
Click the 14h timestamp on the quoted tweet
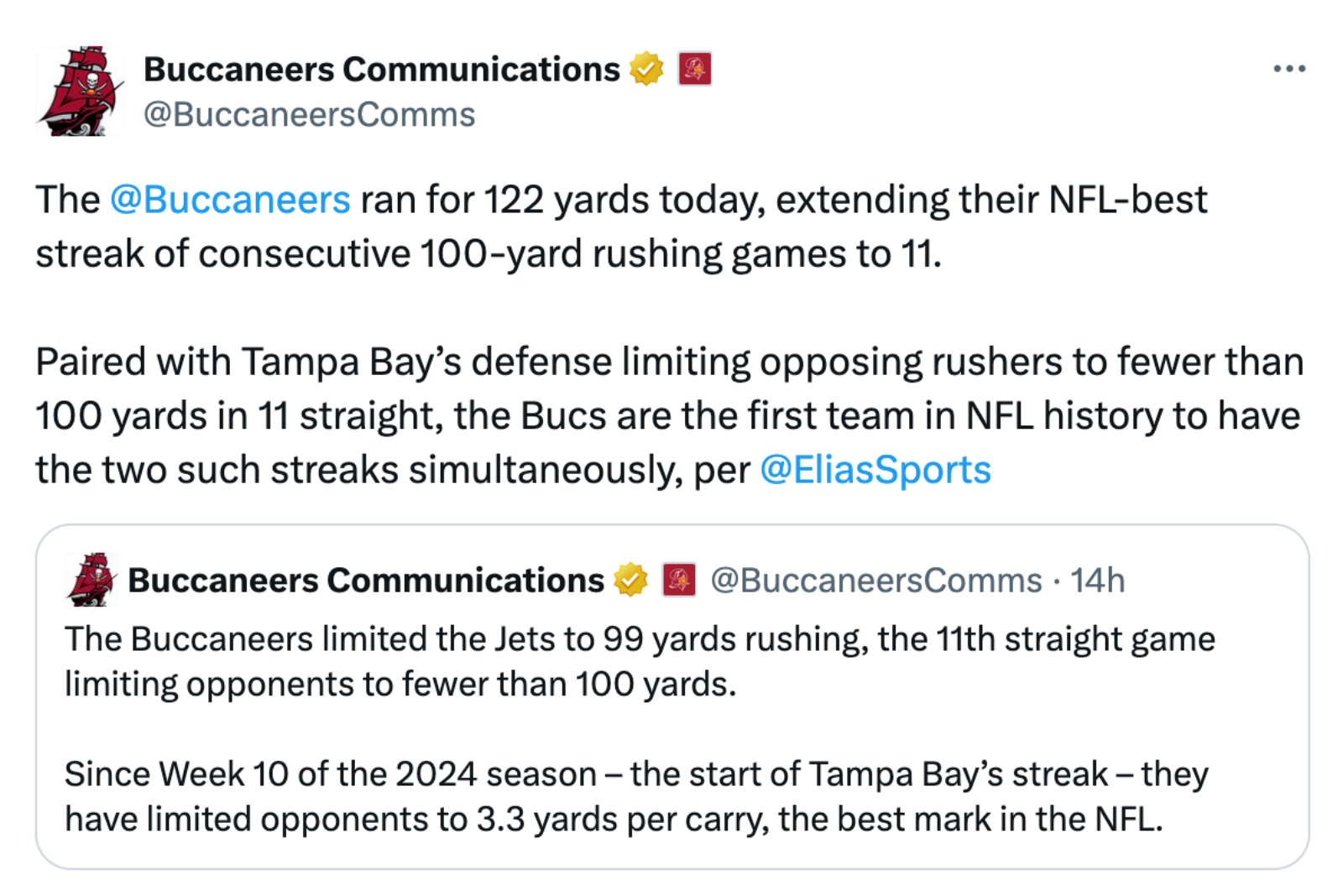tap(1102, 579)
